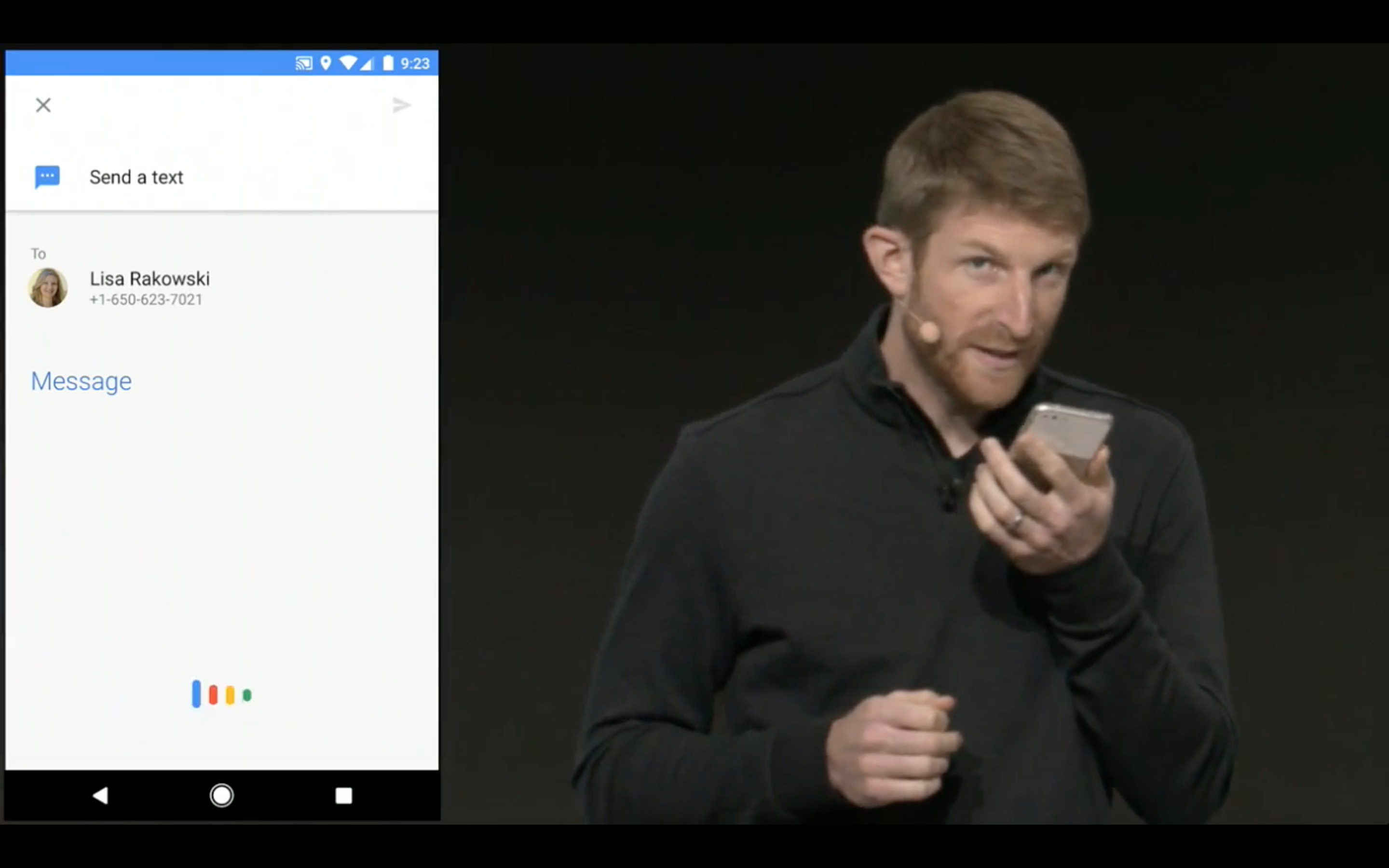Tap Send a text label
The height and width of the screenshot is (868, 1389).
136,177
